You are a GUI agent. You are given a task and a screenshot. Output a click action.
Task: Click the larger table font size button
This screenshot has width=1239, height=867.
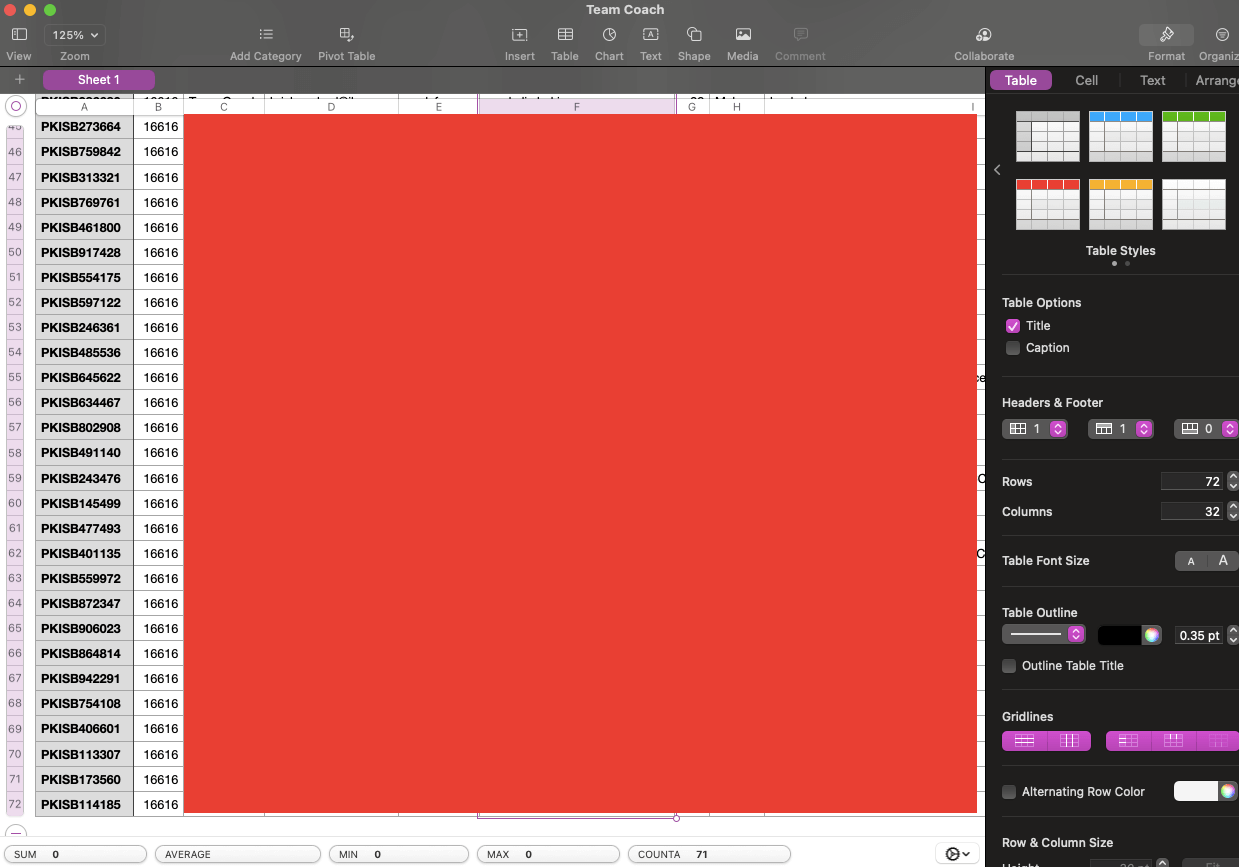point(1222,561)
